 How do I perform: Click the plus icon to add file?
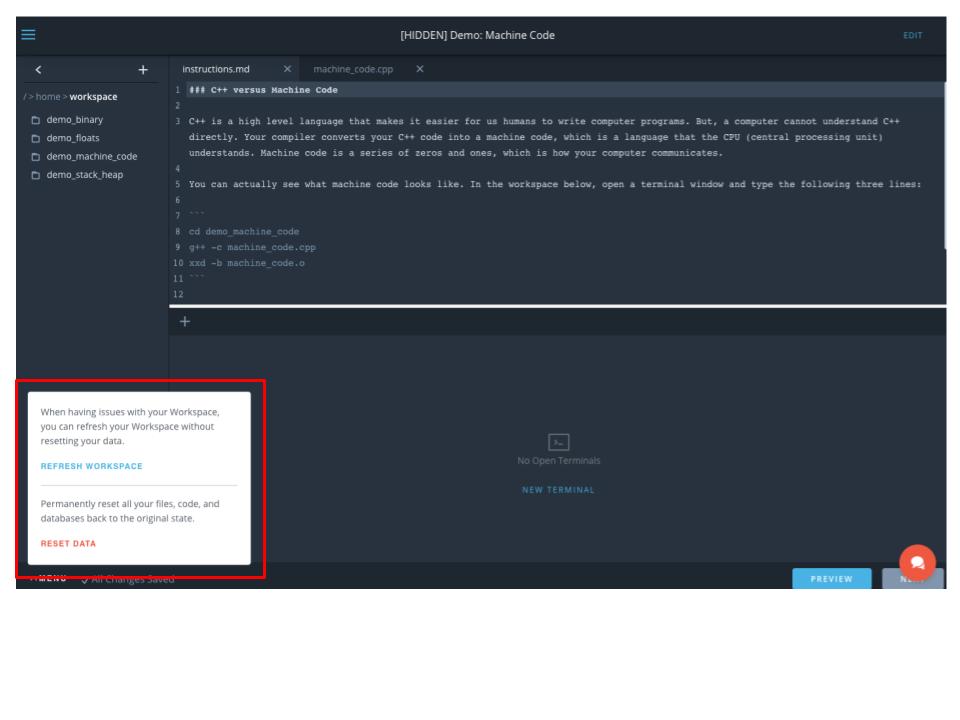pyautogui.click(x=142, y=69)
